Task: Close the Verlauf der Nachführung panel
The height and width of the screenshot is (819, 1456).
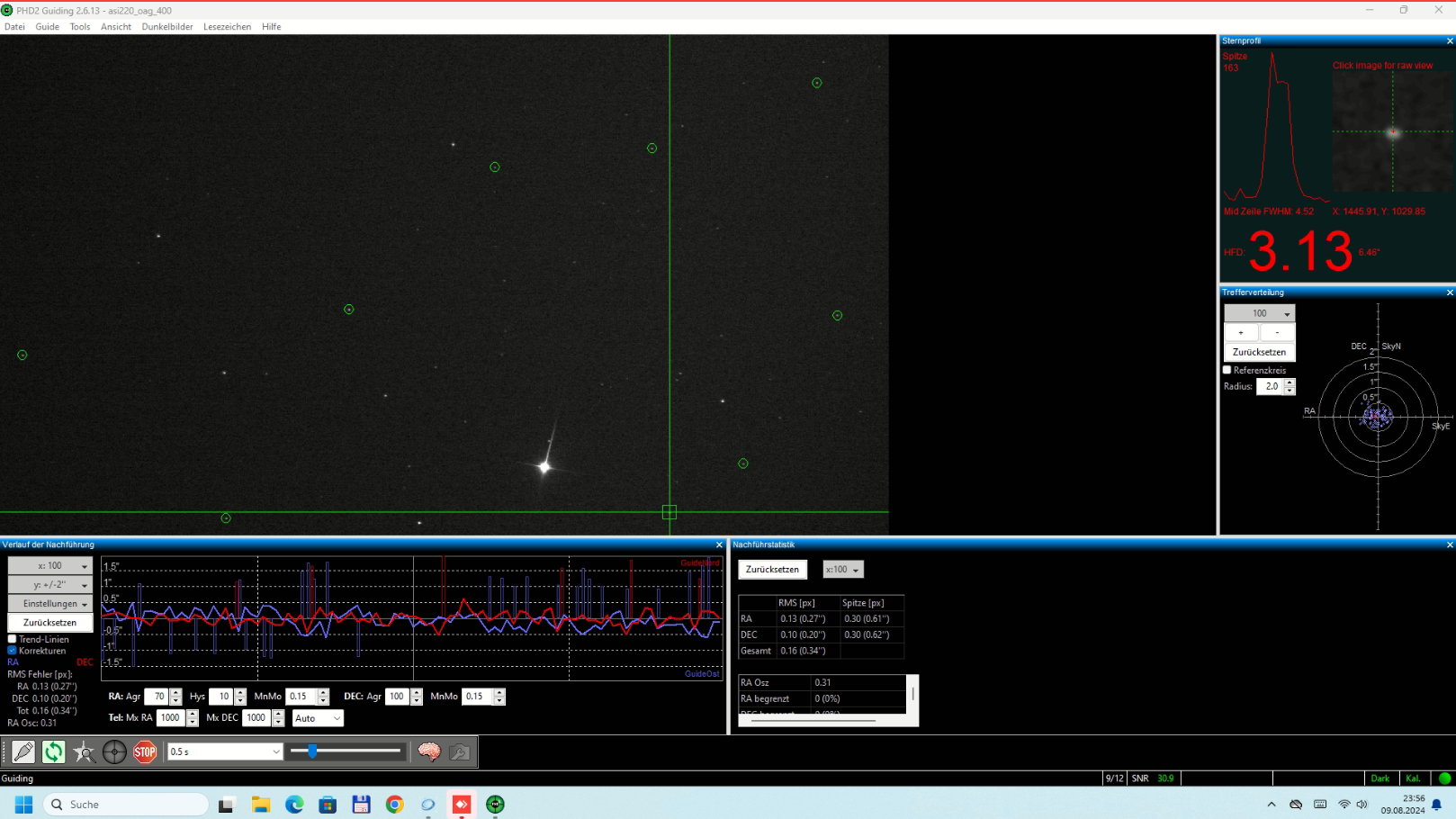Action: pyautogui.click(x=719, y=544)
